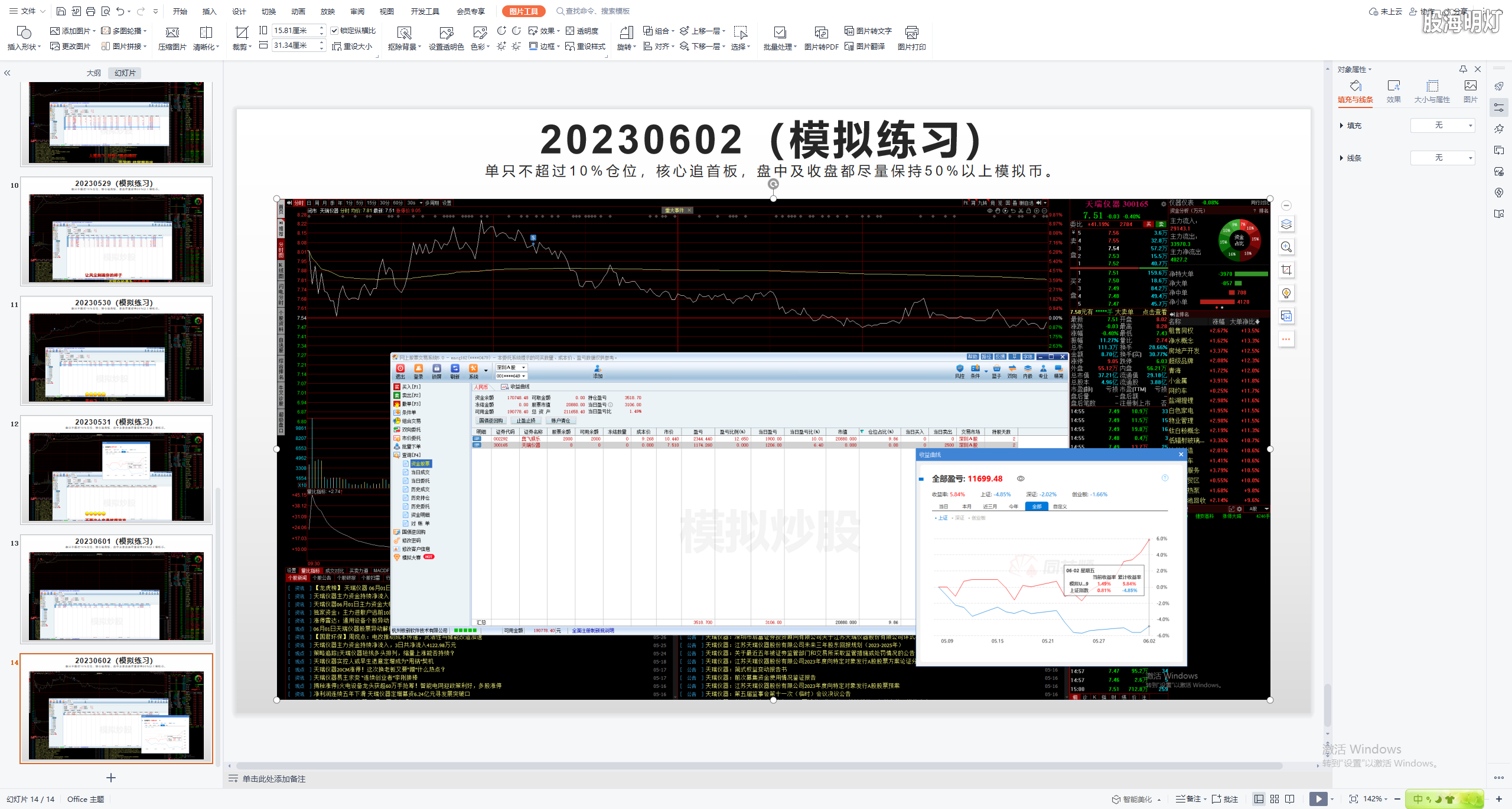Select the Crop (裁剪) tool
This screenshot has width=1512, height=809.
click(242, 38)
